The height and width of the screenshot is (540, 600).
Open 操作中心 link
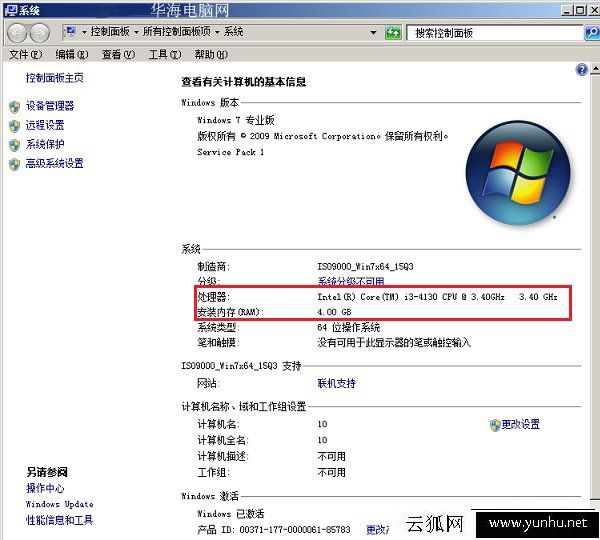pos(45,488)
